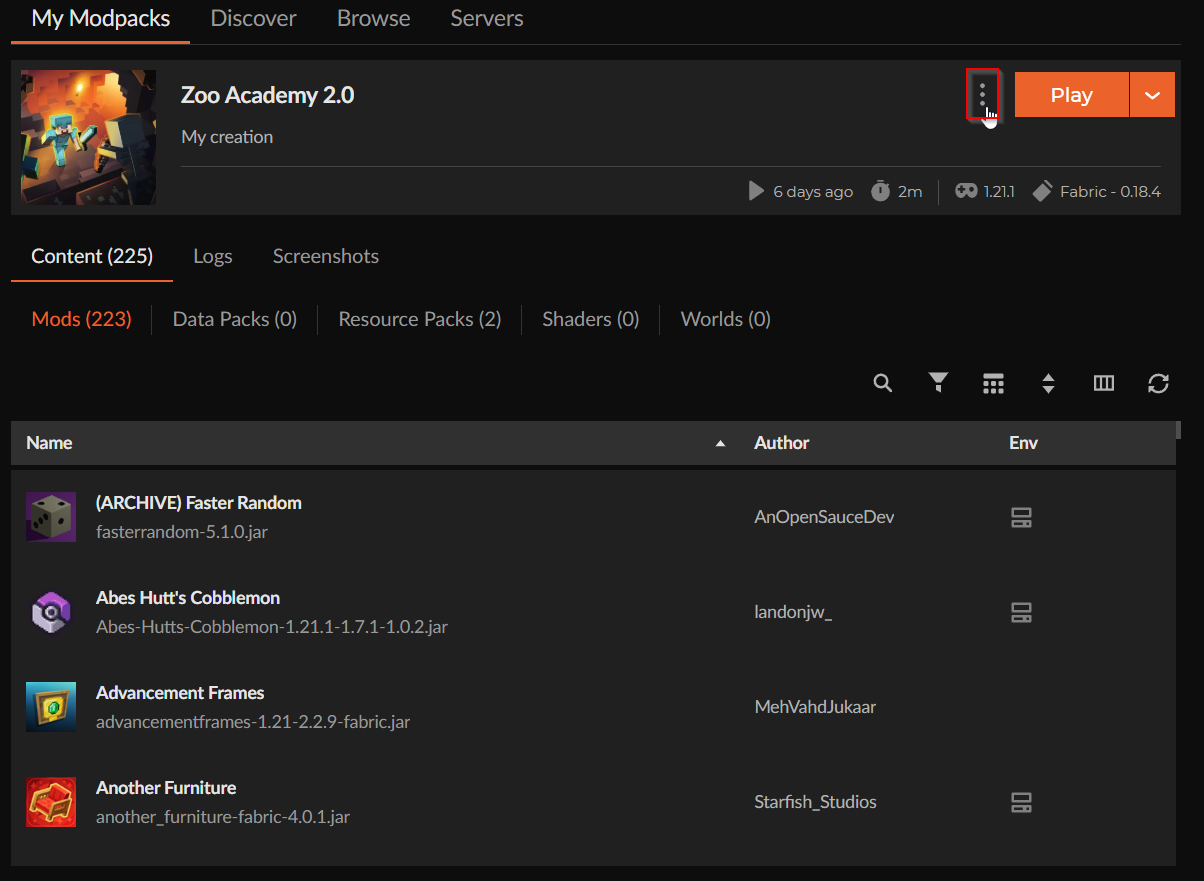
Task: Click the Abes Hutt's Cobblemon mod icon
Action: (x=50, y=612)
